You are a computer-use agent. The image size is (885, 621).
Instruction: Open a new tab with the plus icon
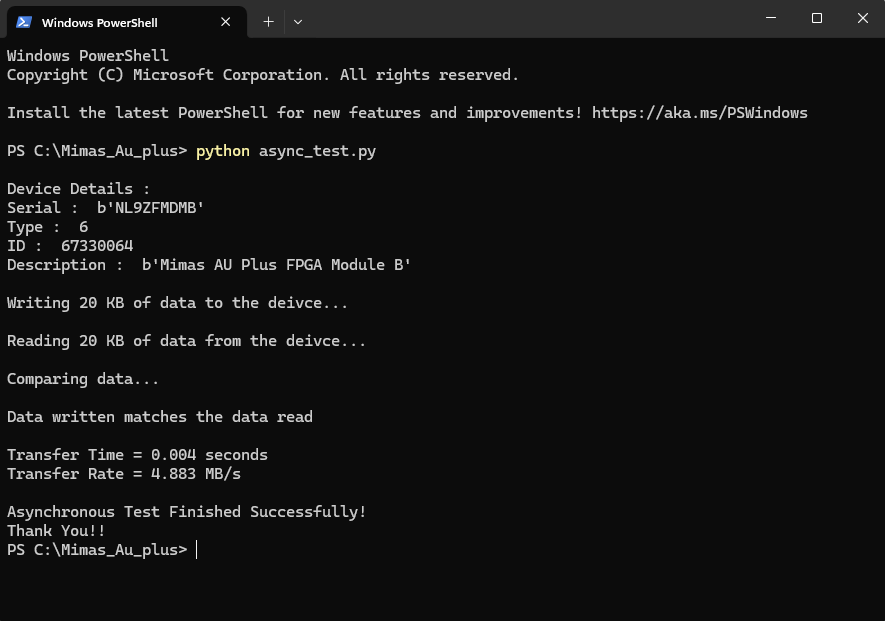pos(268,21)
